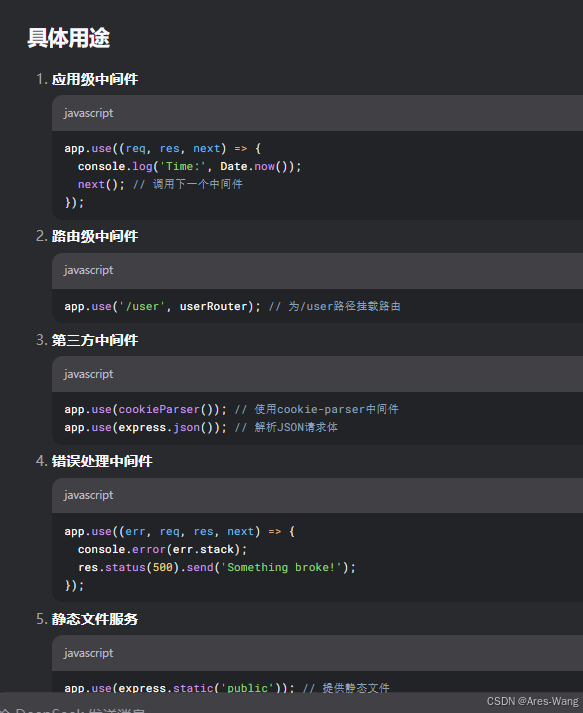Select the line app.use((err, req, res, next) => {
The height and width of the screenshot is (713, 583).
point(180,532)
